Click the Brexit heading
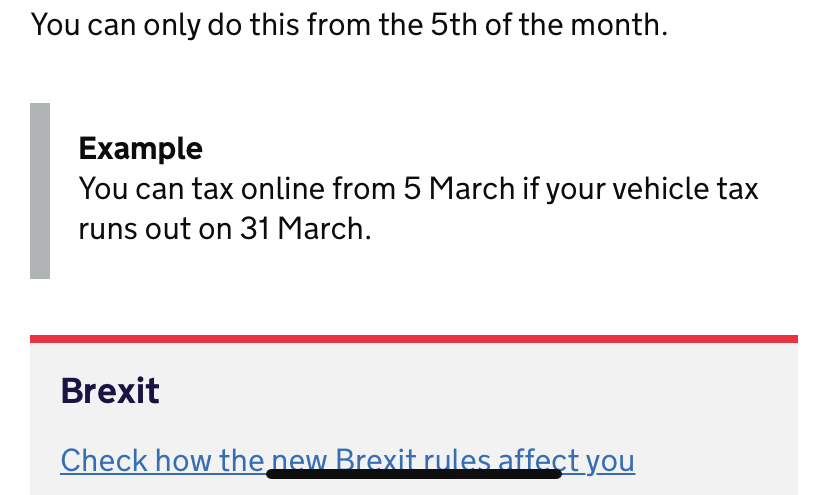 coord(110,391)
